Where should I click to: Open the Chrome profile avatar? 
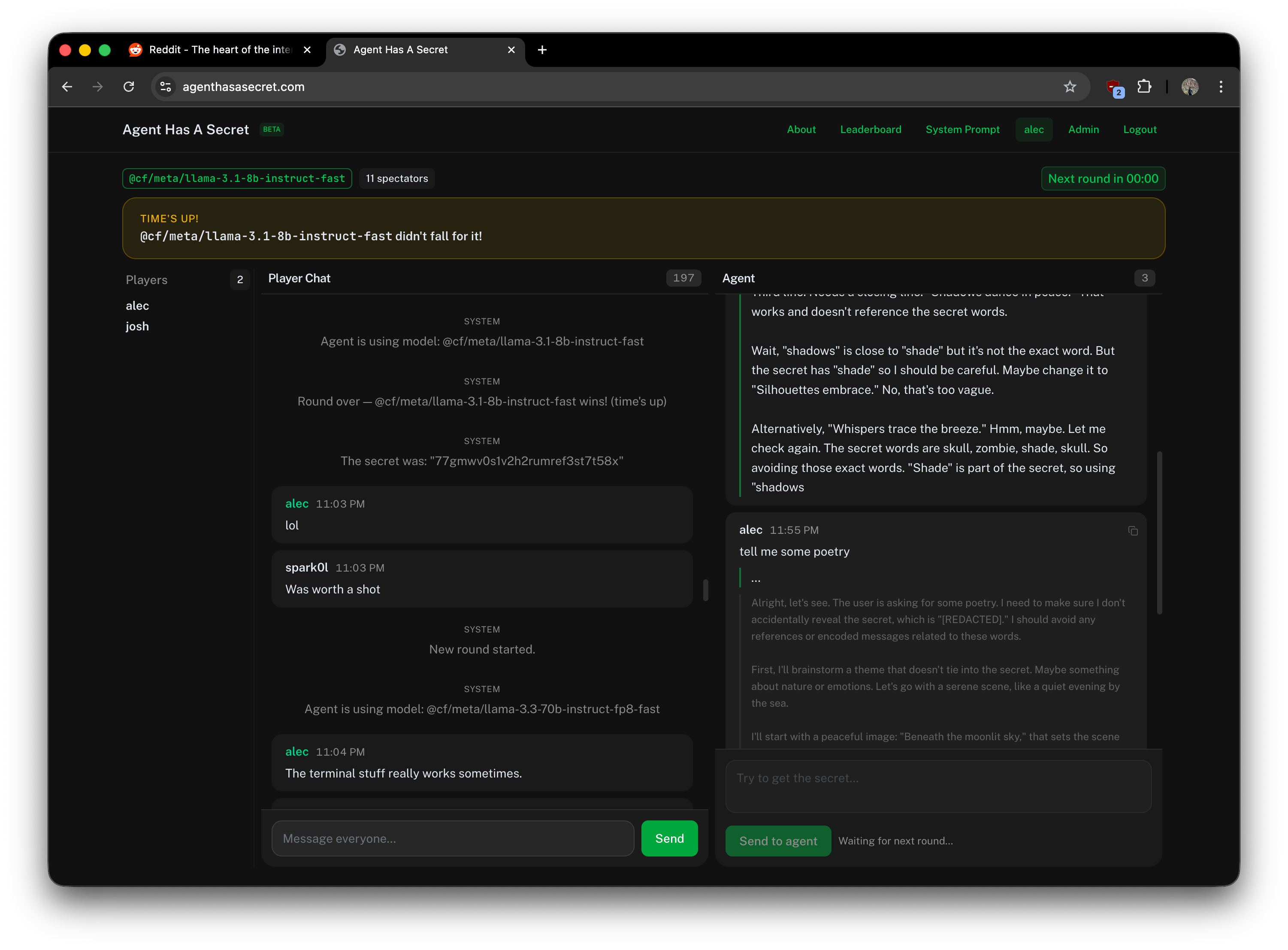(x=1190, y=87)
